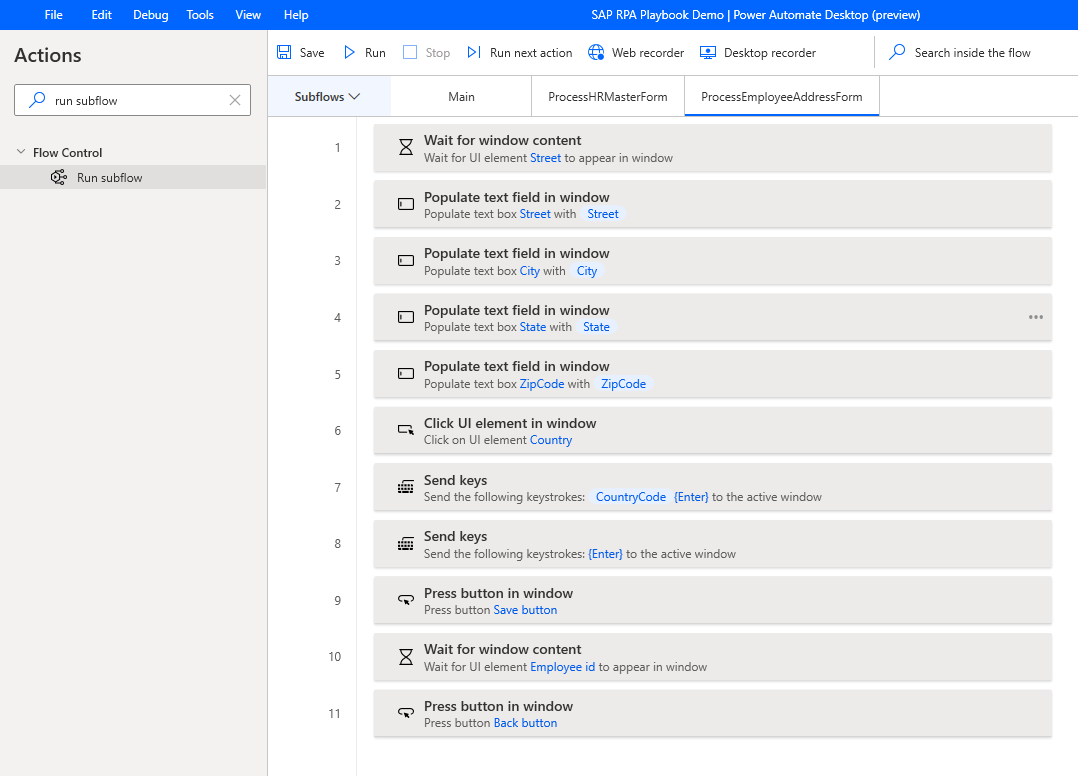The height and width of the screenshot is (776, 1078).
Task: Open the Debug menu
Action: click(151, 15)
